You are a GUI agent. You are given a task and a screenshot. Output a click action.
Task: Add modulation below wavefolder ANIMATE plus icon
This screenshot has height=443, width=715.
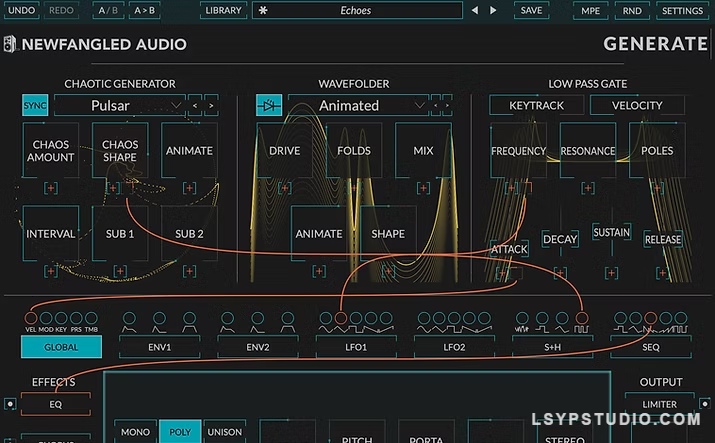(x=319, y=271)
